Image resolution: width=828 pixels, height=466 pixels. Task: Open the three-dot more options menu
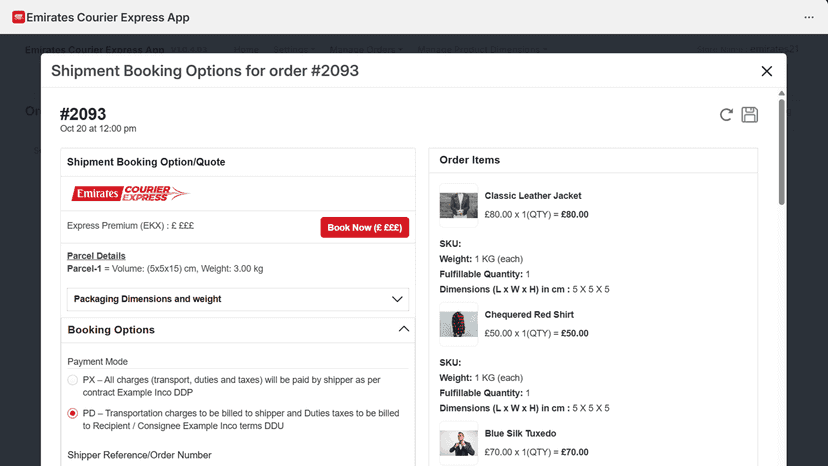[808, 17]
